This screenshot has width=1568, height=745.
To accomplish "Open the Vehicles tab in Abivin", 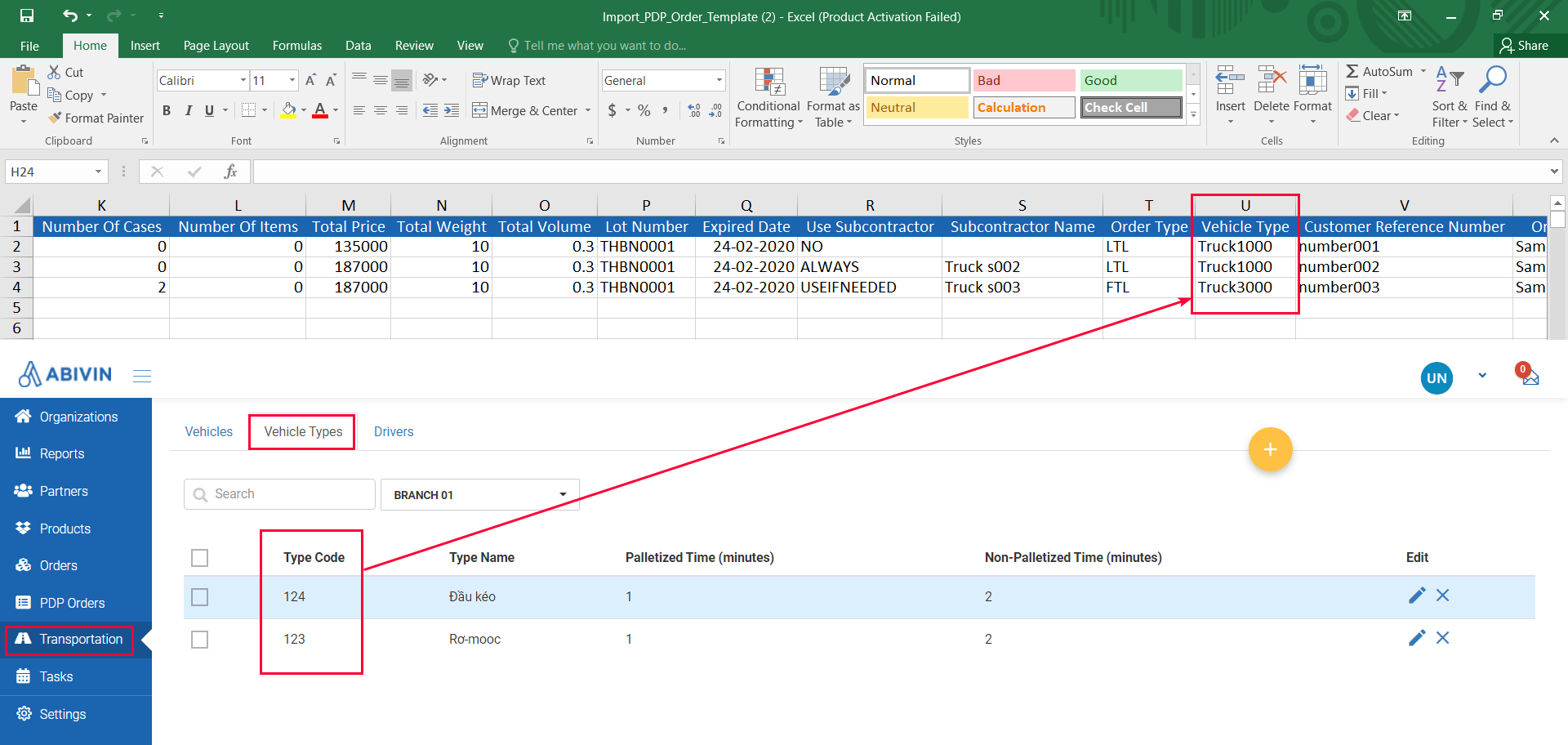I will click(209, 431).
